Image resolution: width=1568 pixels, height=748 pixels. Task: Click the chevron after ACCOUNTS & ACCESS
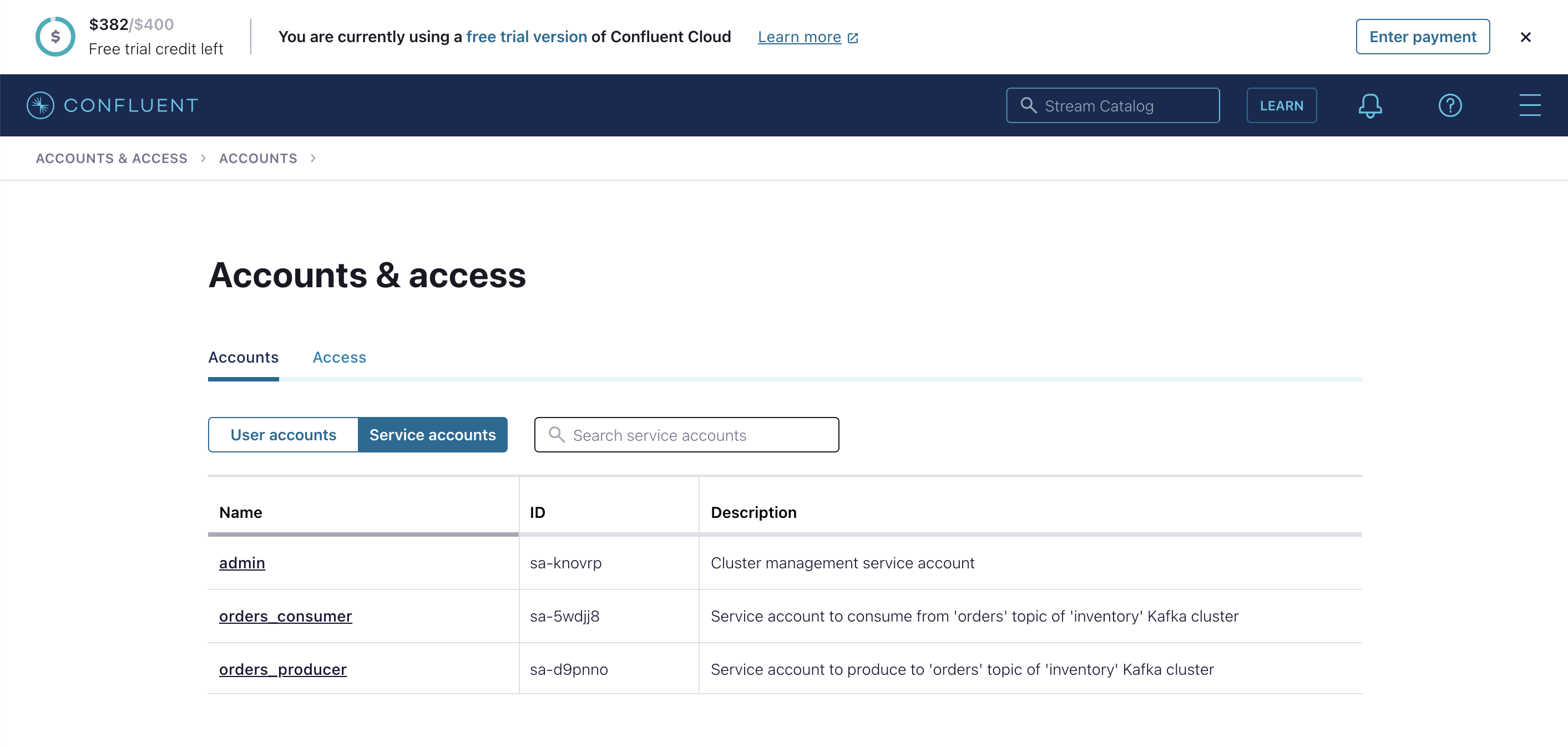coord(203,158)
